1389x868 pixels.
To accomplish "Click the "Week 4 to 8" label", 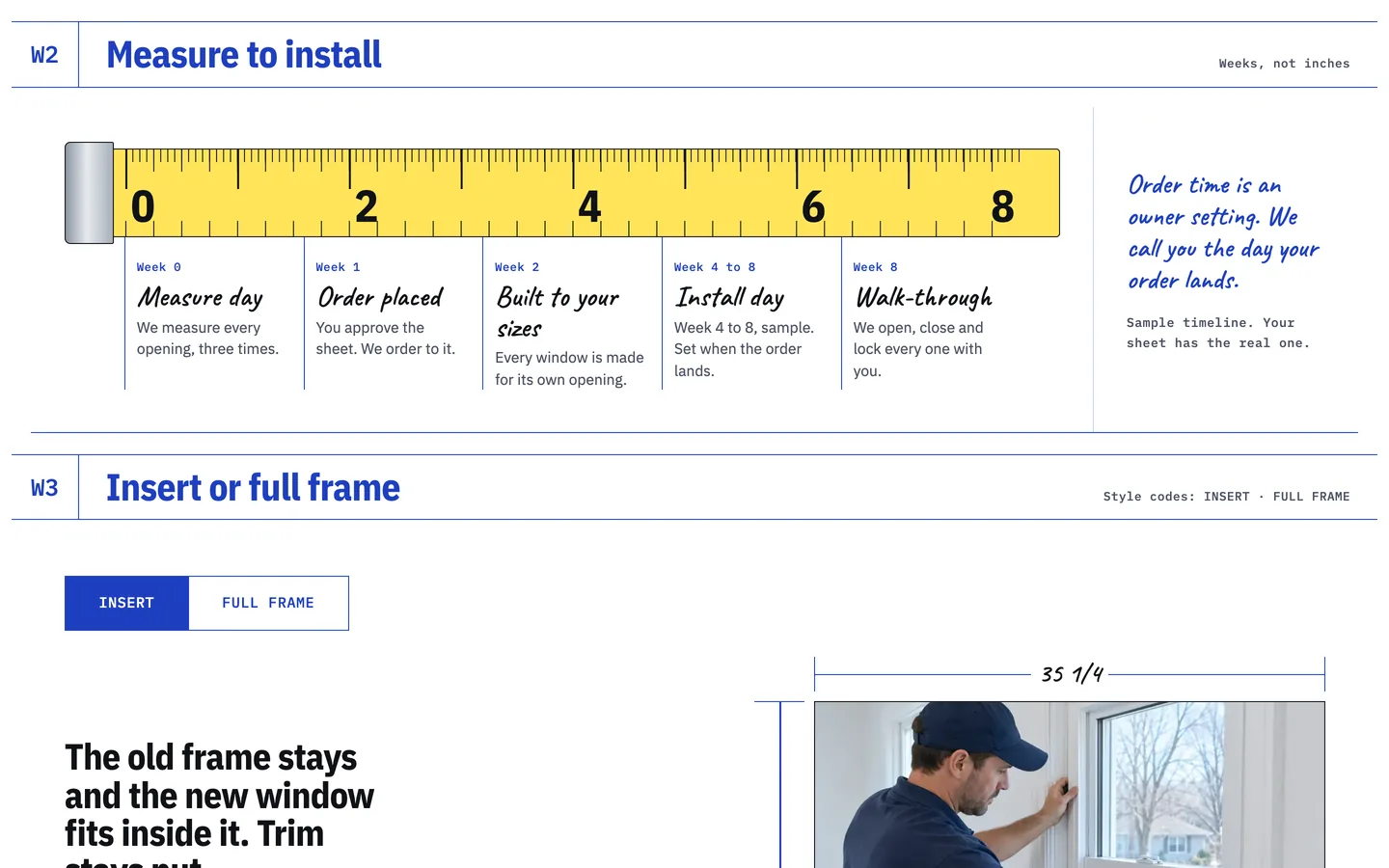I will (715, 267).
